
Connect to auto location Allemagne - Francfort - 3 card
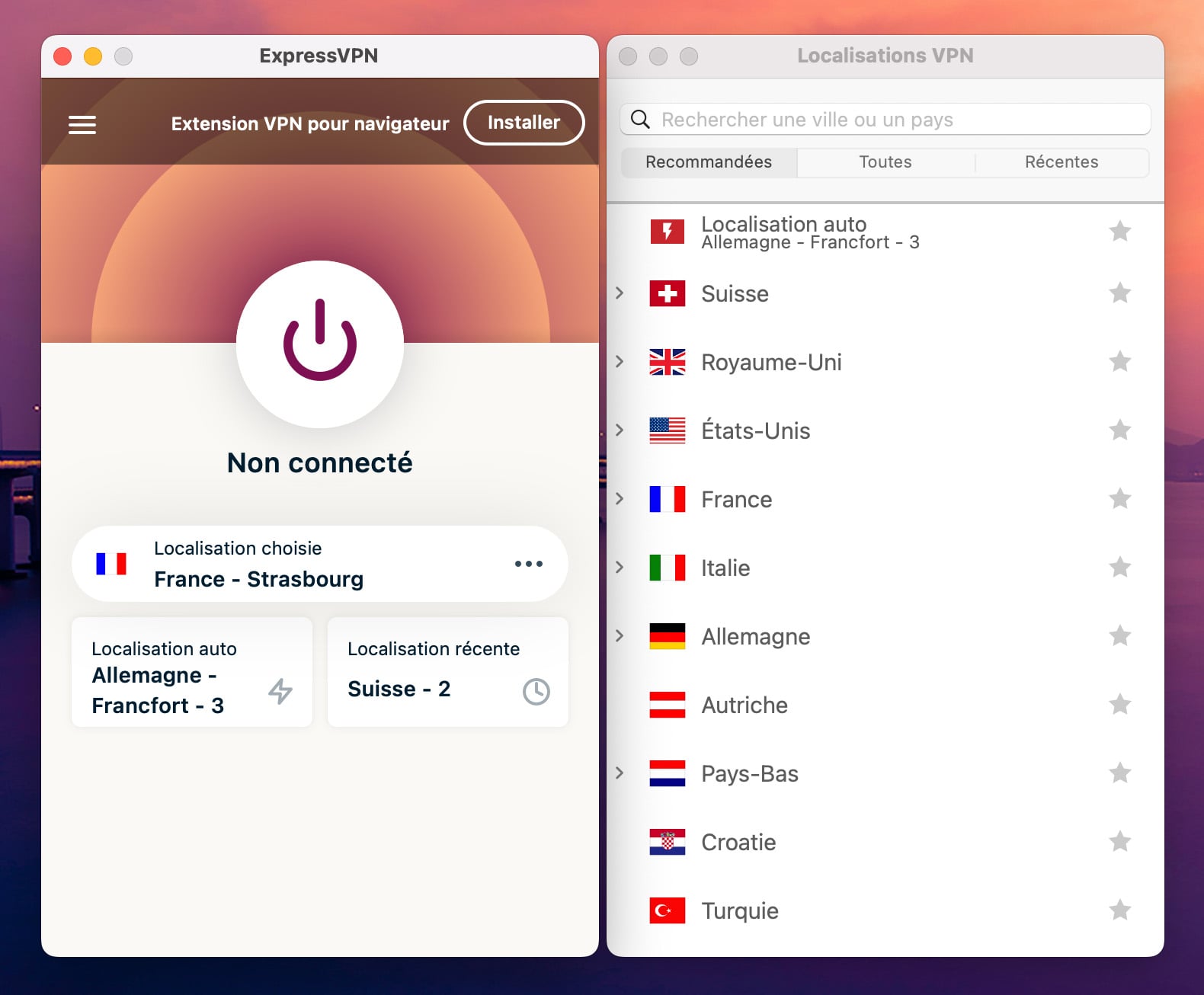(192, 672)
